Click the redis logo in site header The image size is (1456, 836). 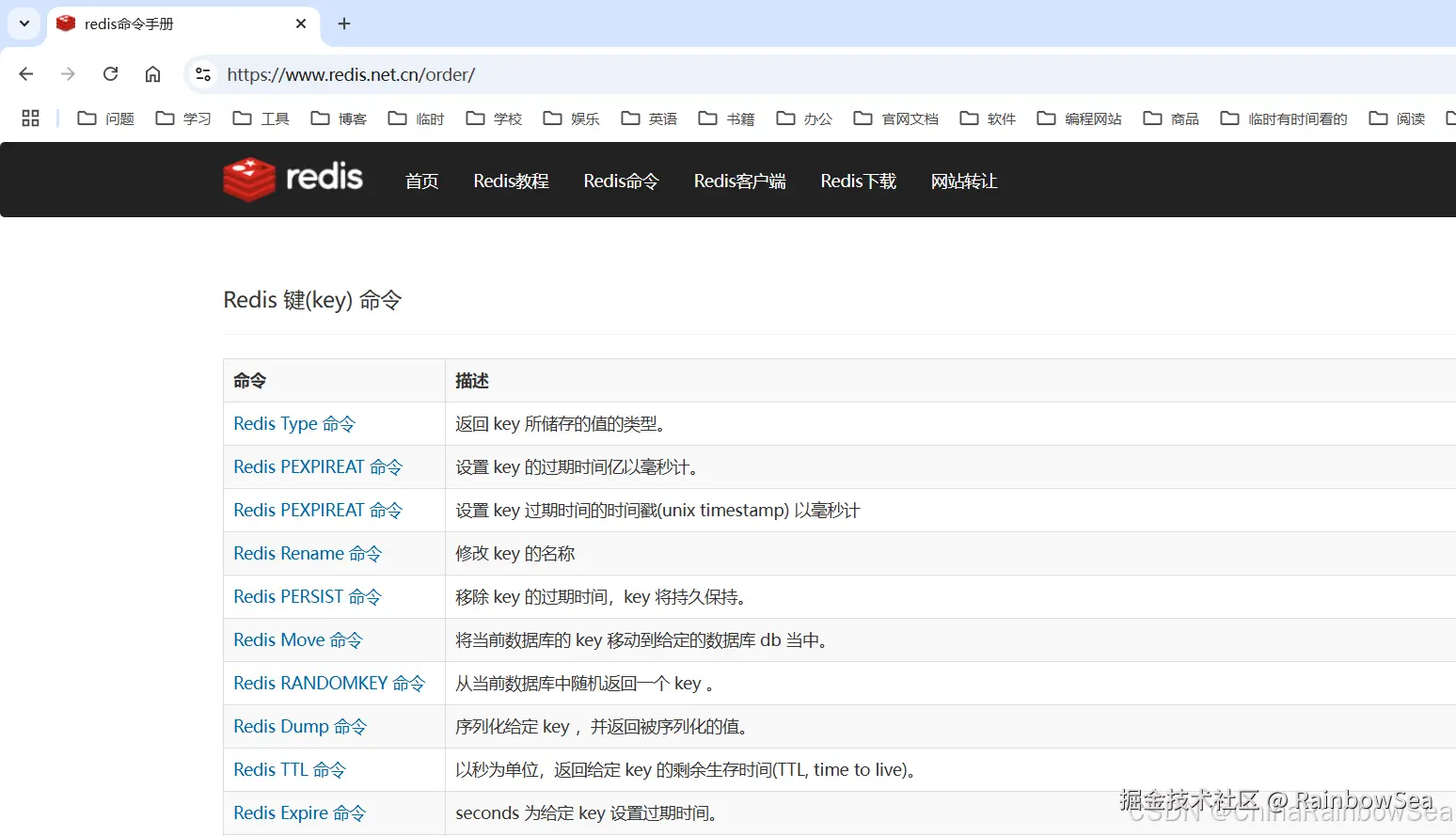(293, 179)
